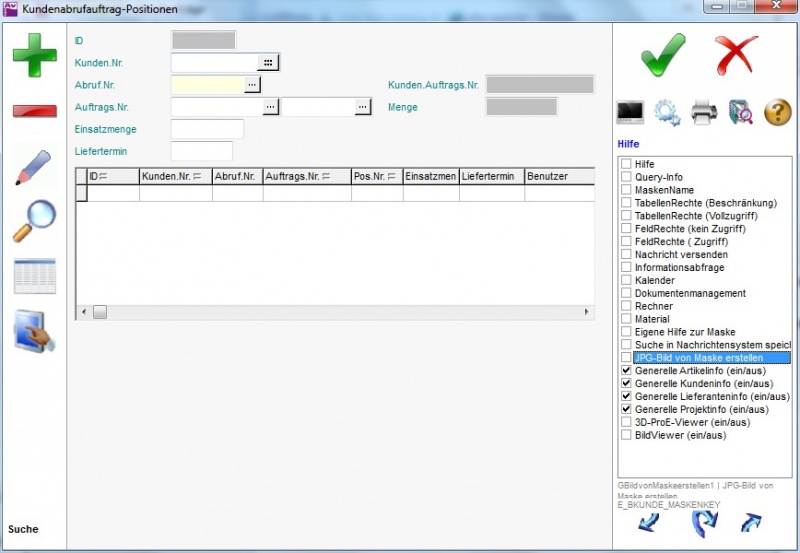The image size is (800, 553).
Task: Open the Kunden.Nr. lookup button
Action: click(268, 63)
